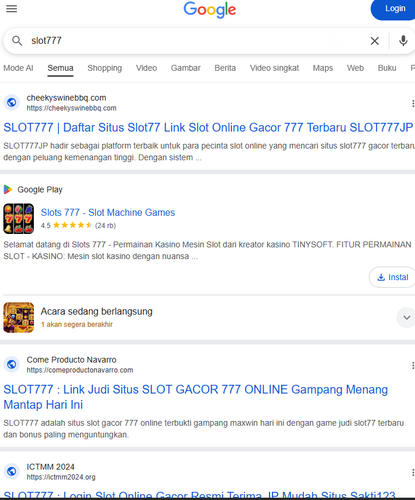415x500 pixels.
Task: Click the Slots 777 app icon
Action: point(19,219)
